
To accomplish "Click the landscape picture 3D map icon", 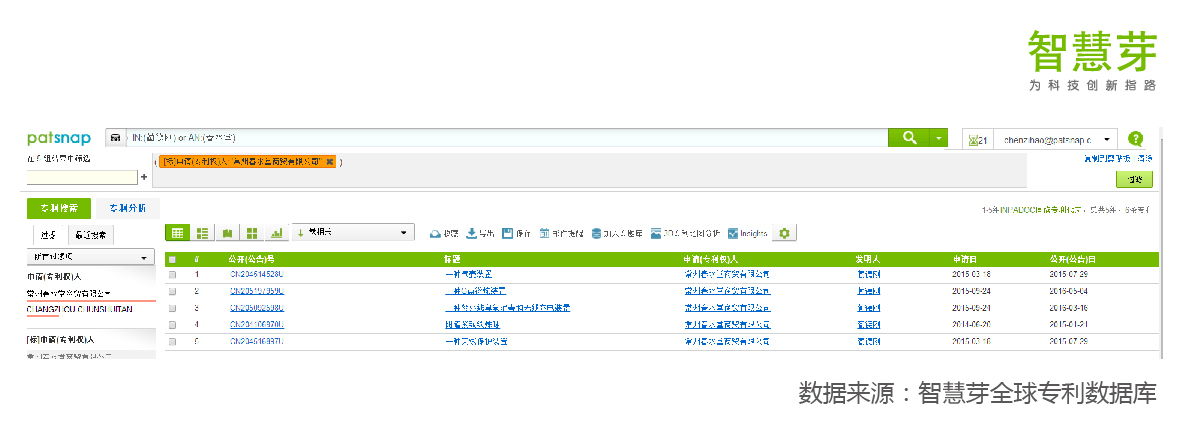I will tap(656, 233).
